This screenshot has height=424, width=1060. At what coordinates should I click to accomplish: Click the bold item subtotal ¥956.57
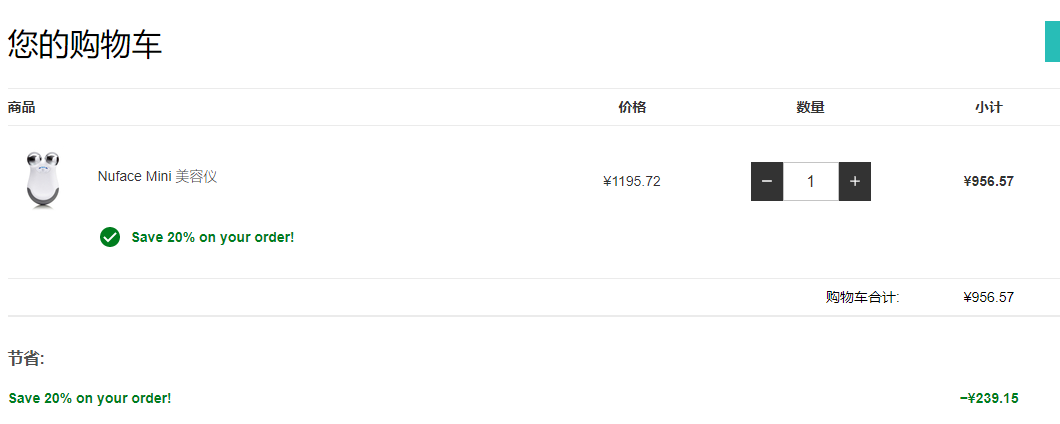pos(988,181)
